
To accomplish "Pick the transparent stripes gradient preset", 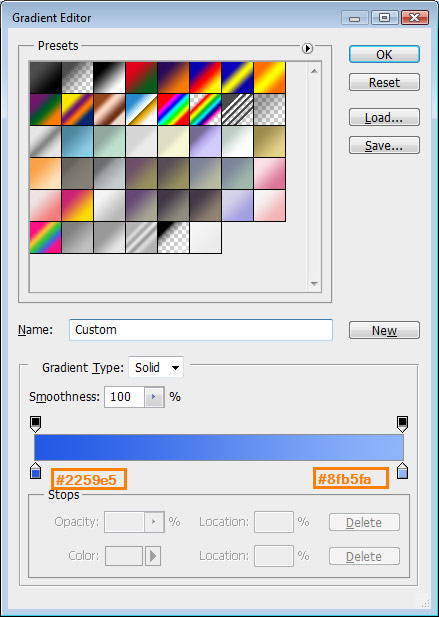I will pyautogui.click(x=238, y=109).
